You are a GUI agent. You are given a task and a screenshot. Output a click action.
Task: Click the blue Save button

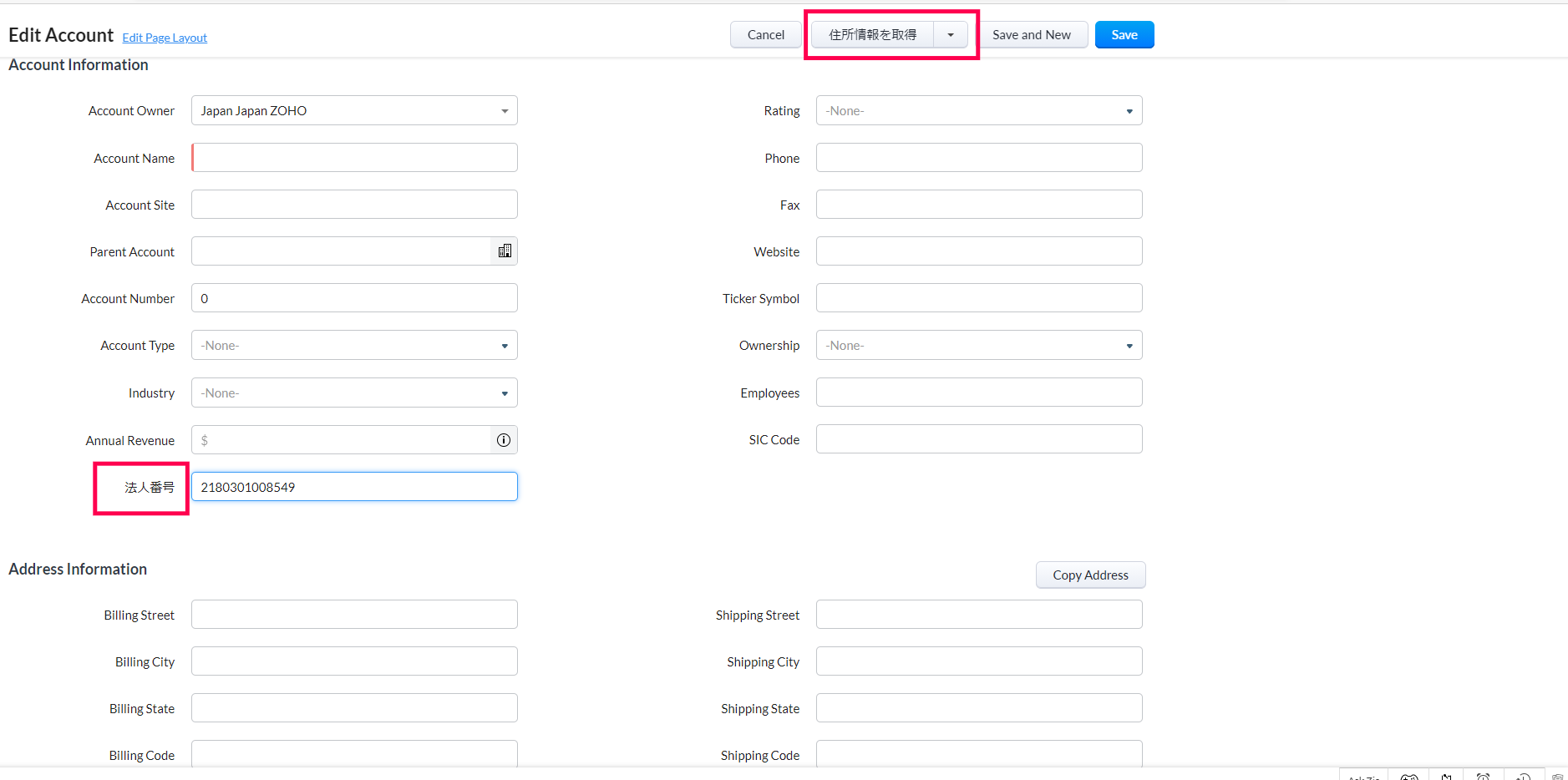pyautogui.click(x=1124, y=35)
